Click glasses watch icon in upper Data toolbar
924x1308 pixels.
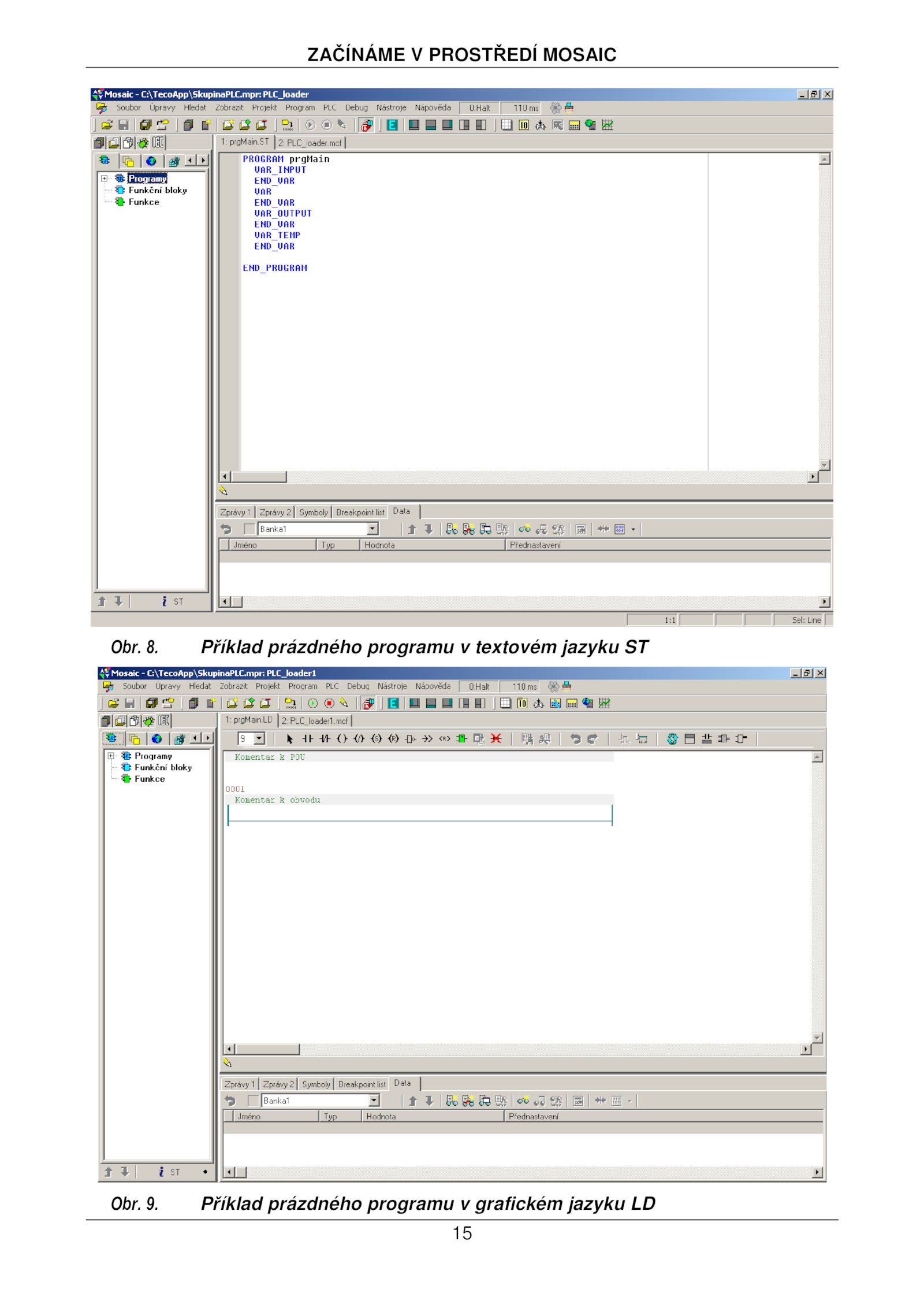(524, 529)
